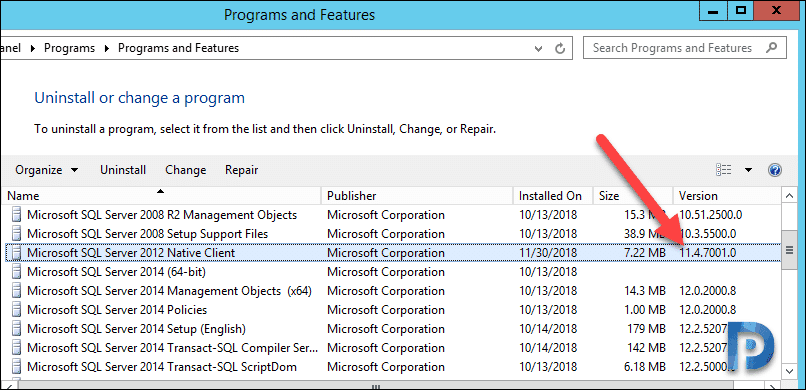Click the icon of SQL Server 2014 Policies
The width and height of the screenshot is (806, 390).
(17, 310)
